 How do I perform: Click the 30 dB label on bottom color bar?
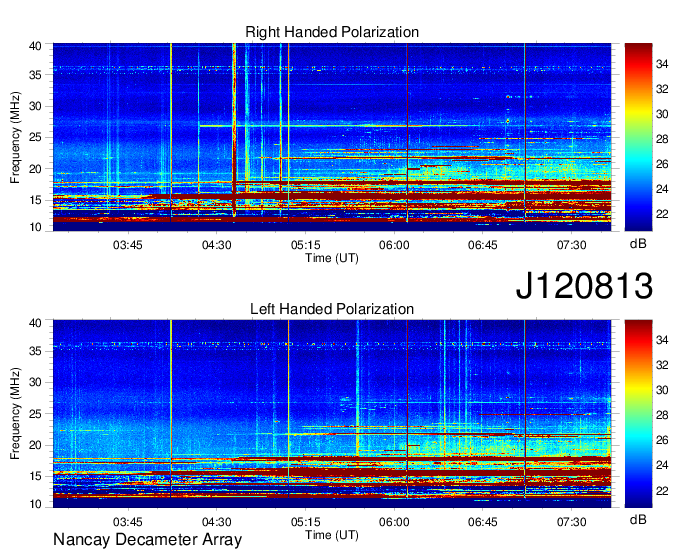(662, 390)
